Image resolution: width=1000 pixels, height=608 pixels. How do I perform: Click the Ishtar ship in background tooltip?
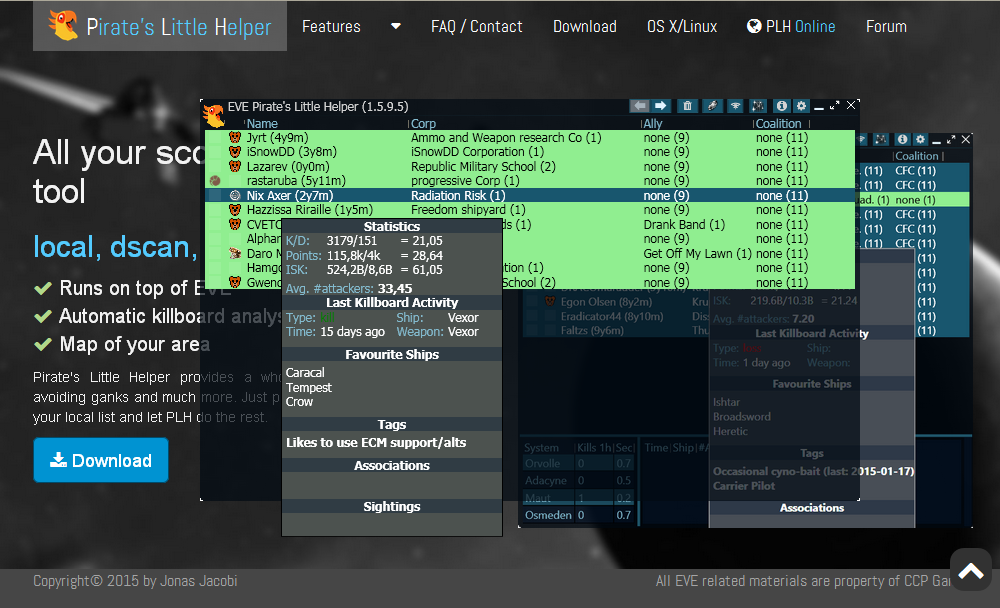(x=726, y=402)
